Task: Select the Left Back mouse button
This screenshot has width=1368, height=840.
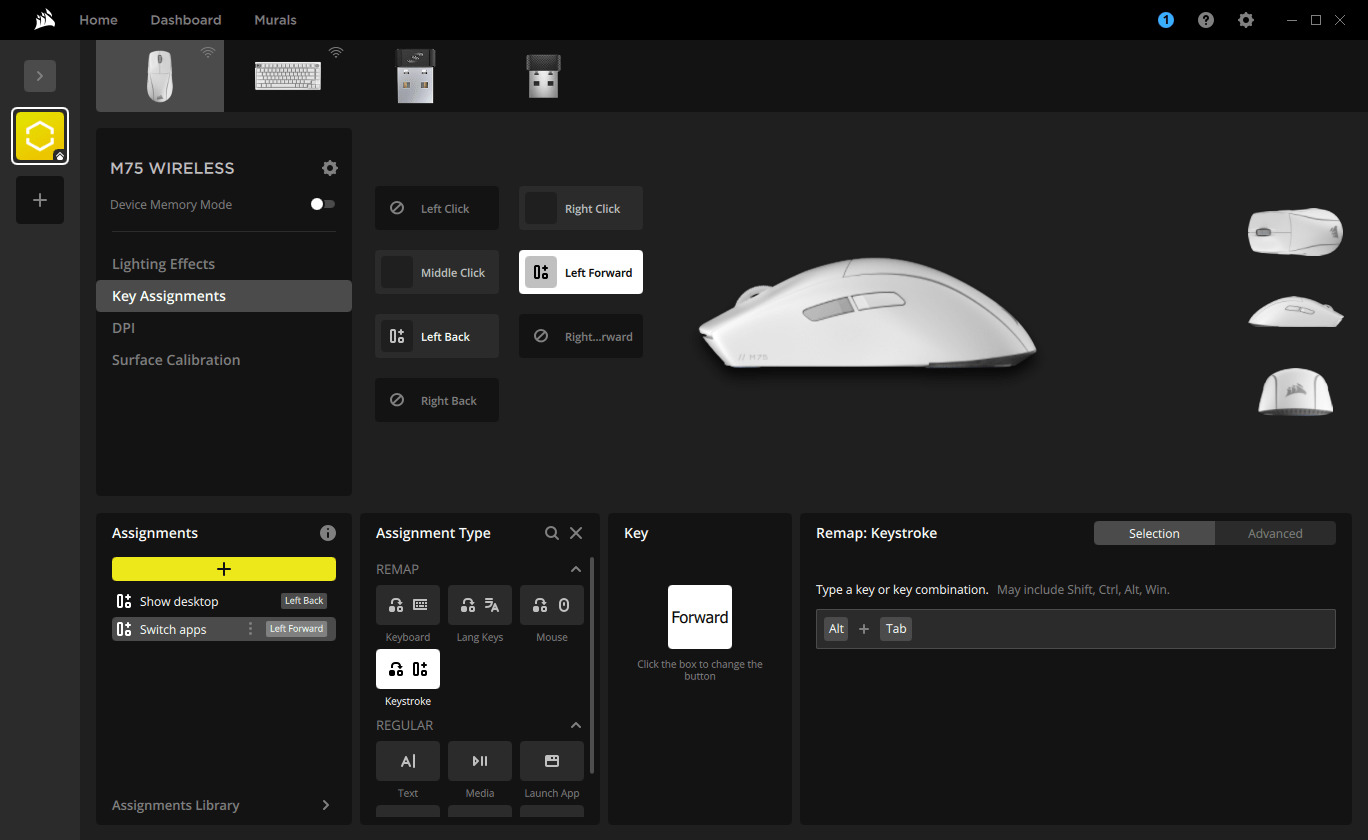Action: [x=437, y=336]
